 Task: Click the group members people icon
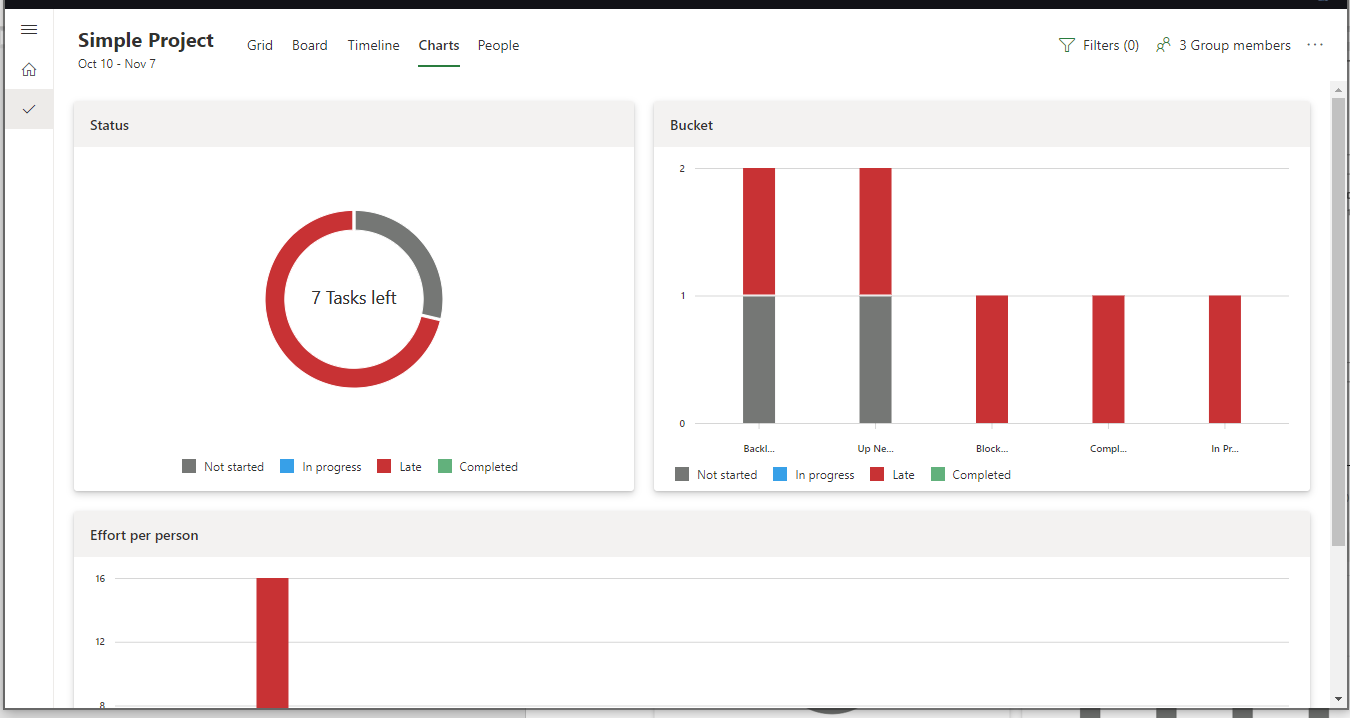[1163, 45]
